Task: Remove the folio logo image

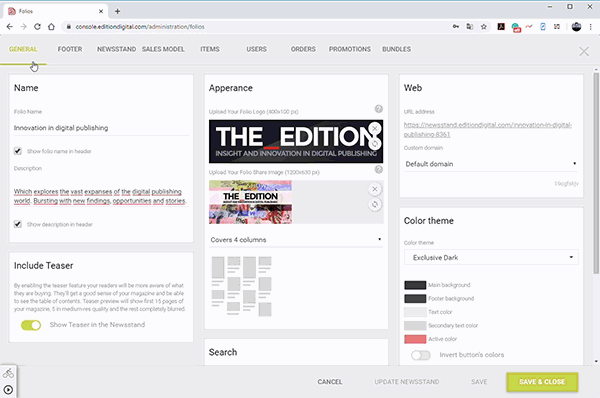Action: tap(375, 128)
